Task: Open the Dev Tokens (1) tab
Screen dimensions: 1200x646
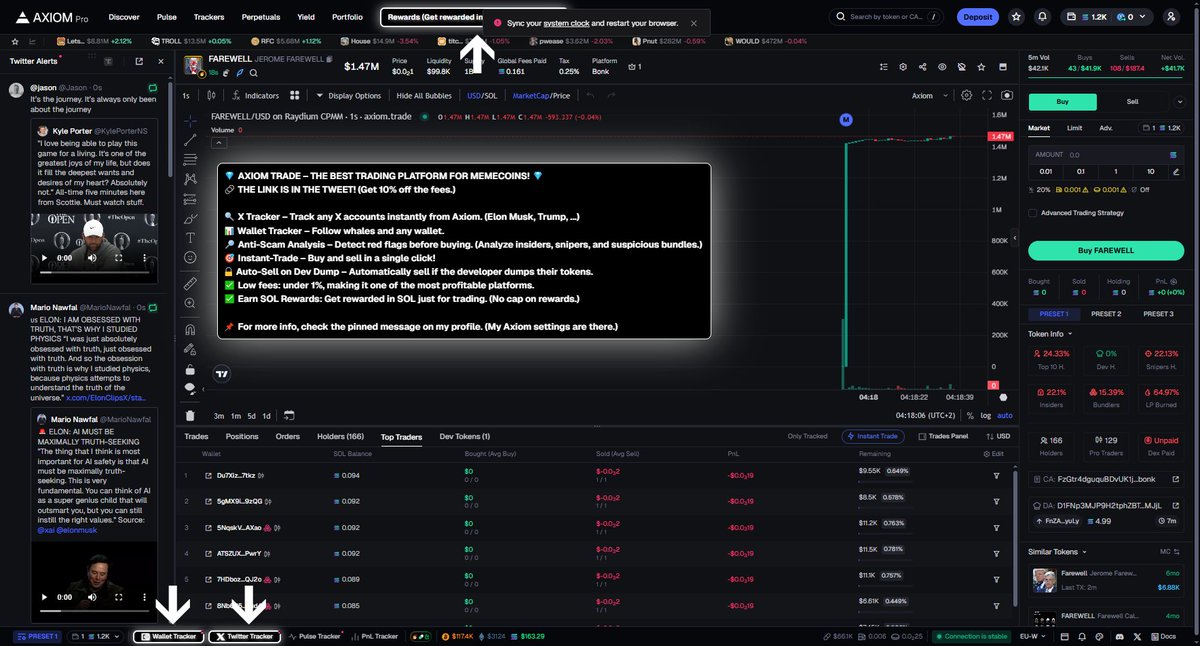Action: pos(465,436)
